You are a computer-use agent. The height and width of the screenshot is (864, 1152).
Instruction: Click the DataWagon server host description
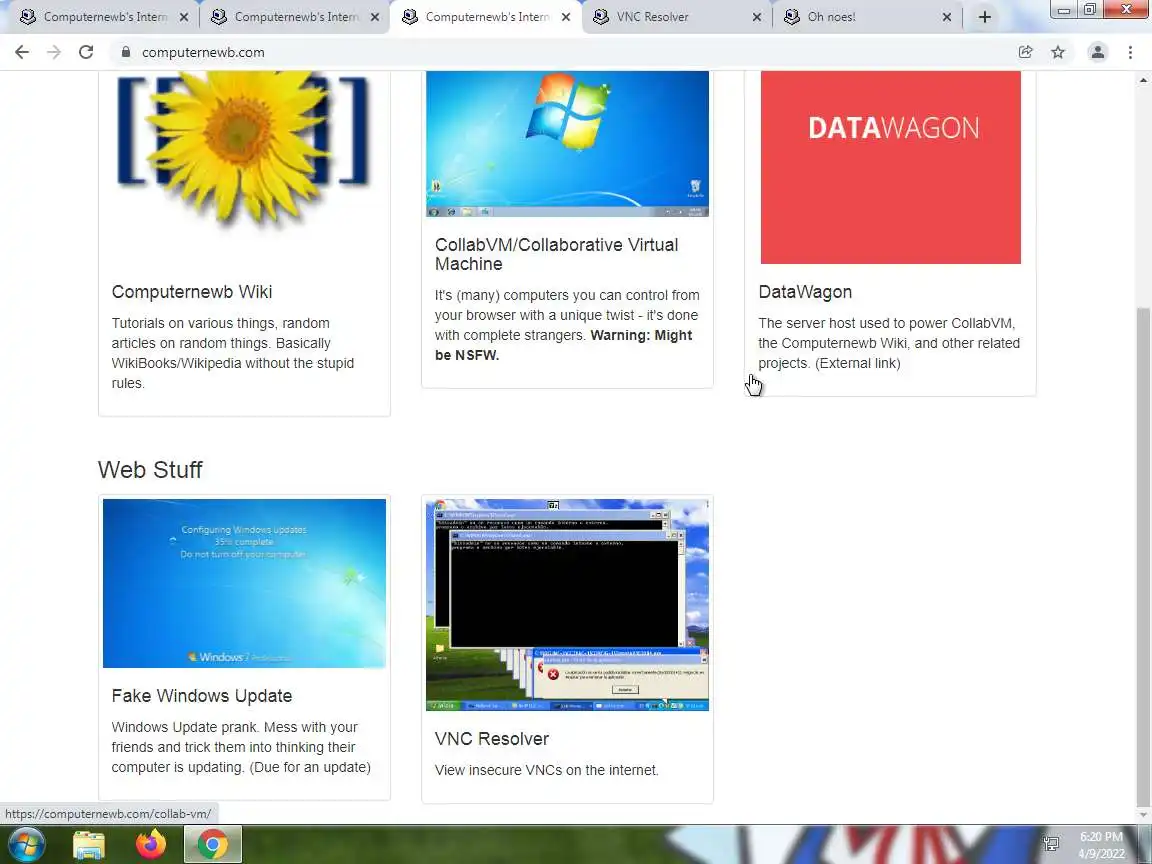click(889, 343)
